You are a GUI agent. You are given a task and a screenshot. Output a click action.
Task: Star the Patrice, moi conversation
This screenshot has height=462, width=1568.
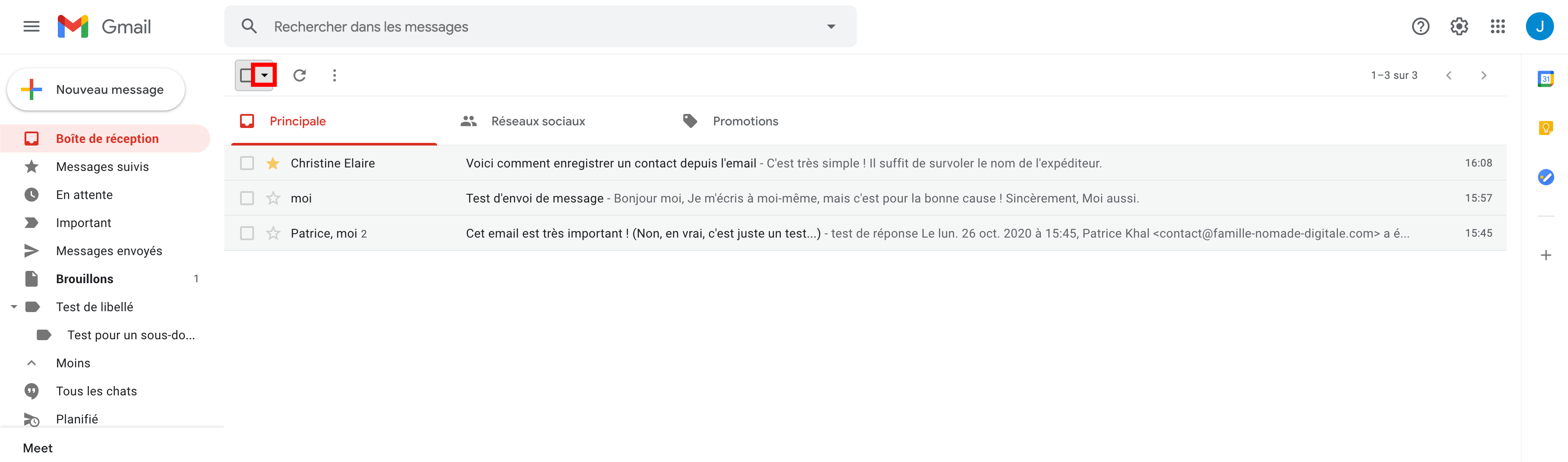pos(273,234)
